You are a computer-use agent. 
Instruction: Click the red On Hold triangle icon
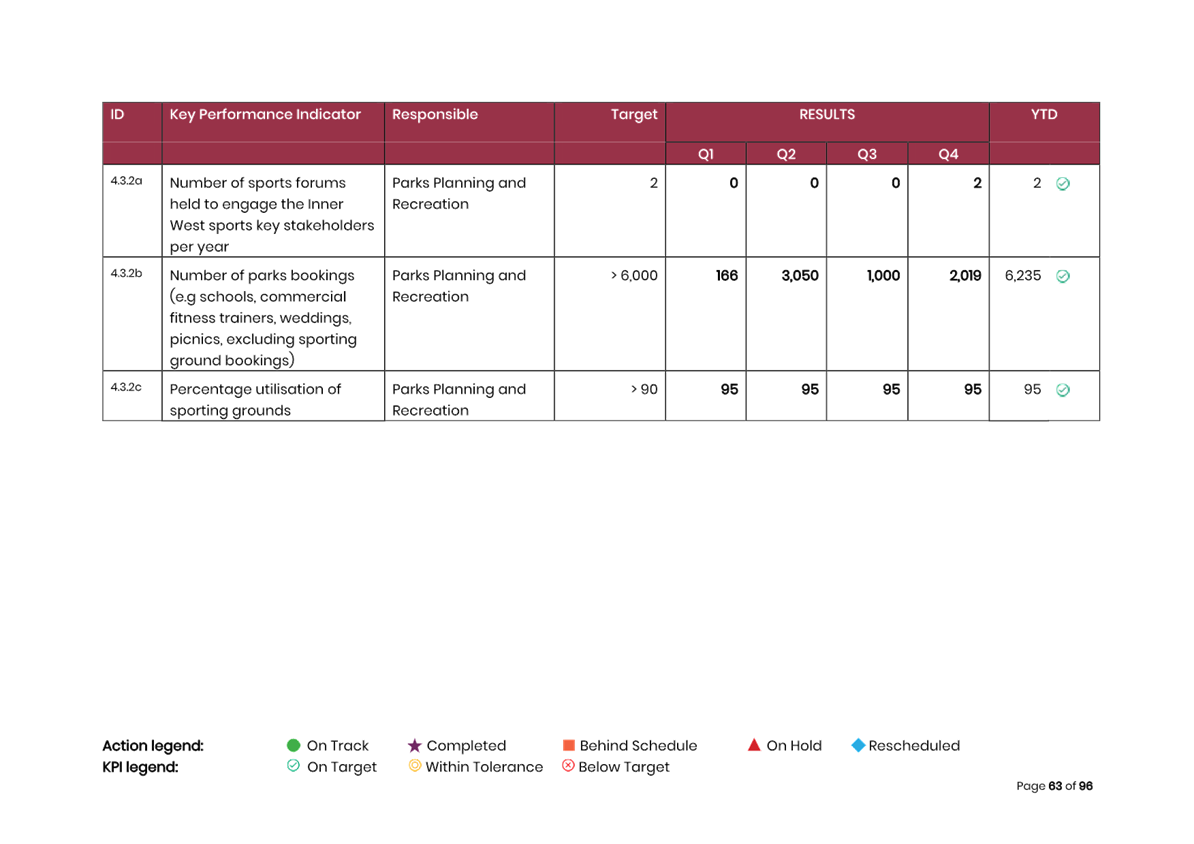pos(754,745)
